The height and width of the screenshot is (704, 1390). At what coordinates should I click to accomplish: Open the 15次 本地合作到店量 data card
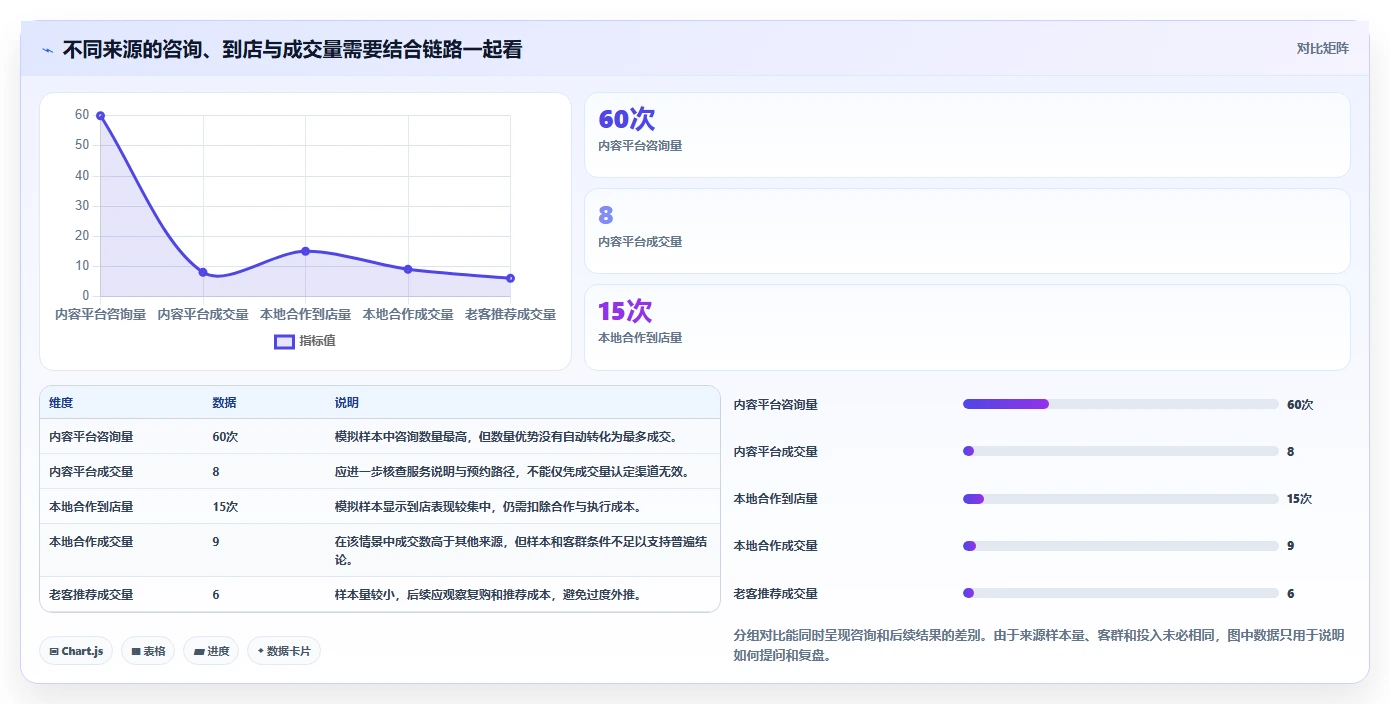967,327
